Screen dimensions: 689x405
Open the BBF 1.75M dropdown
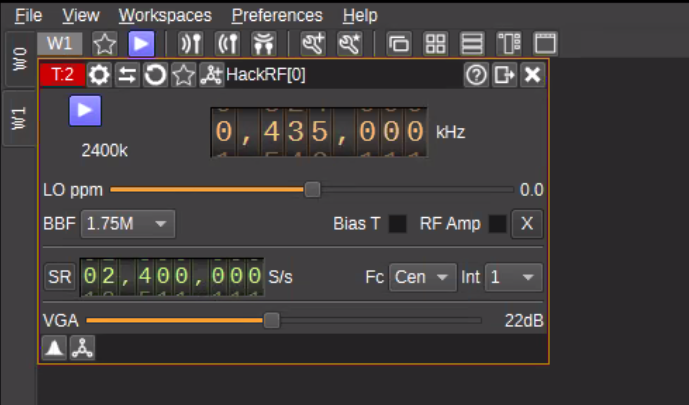[128, 224]
